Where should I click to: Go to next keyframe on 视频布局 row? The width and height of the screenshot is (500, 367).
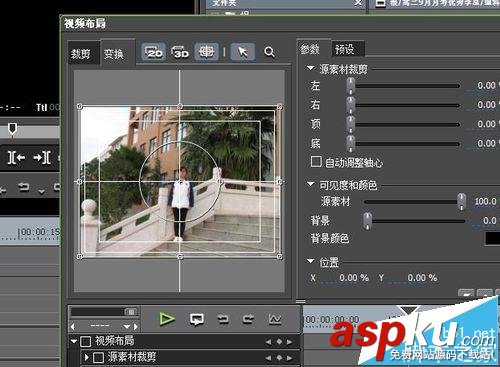[290, 342]
